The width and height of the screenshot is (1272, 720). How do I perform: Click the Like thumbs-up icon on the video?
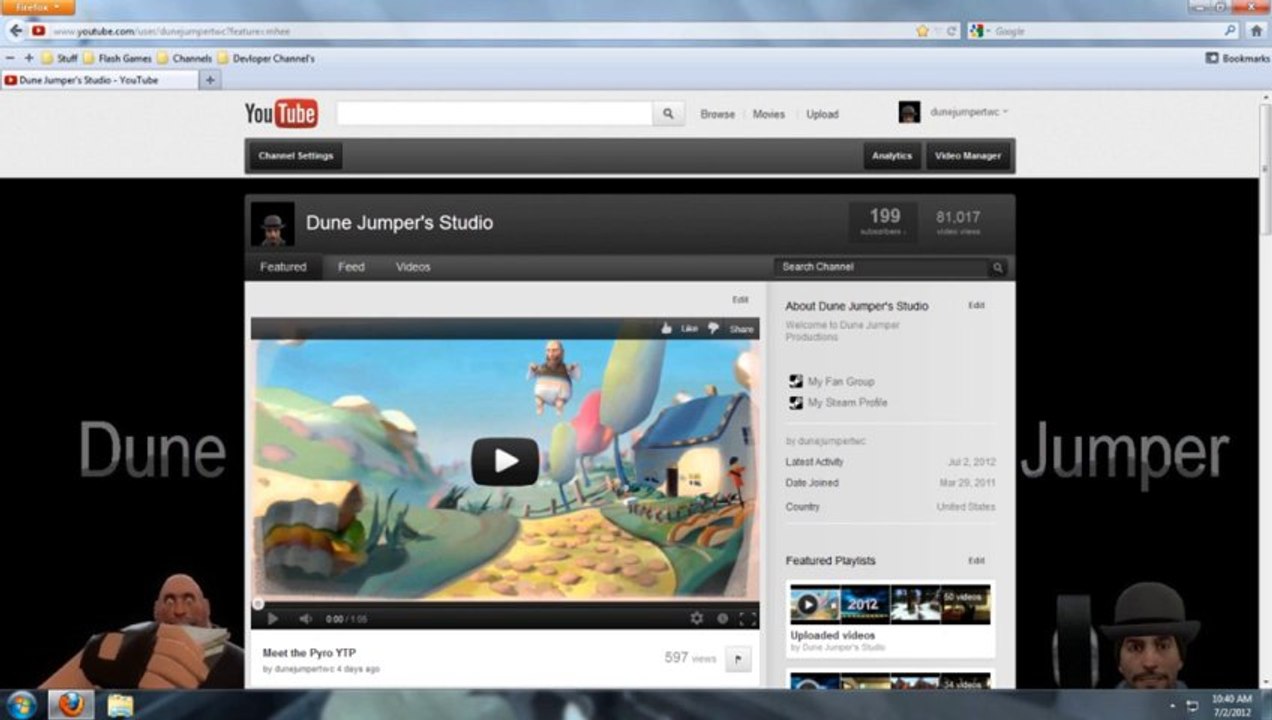(x=667, y=328)
